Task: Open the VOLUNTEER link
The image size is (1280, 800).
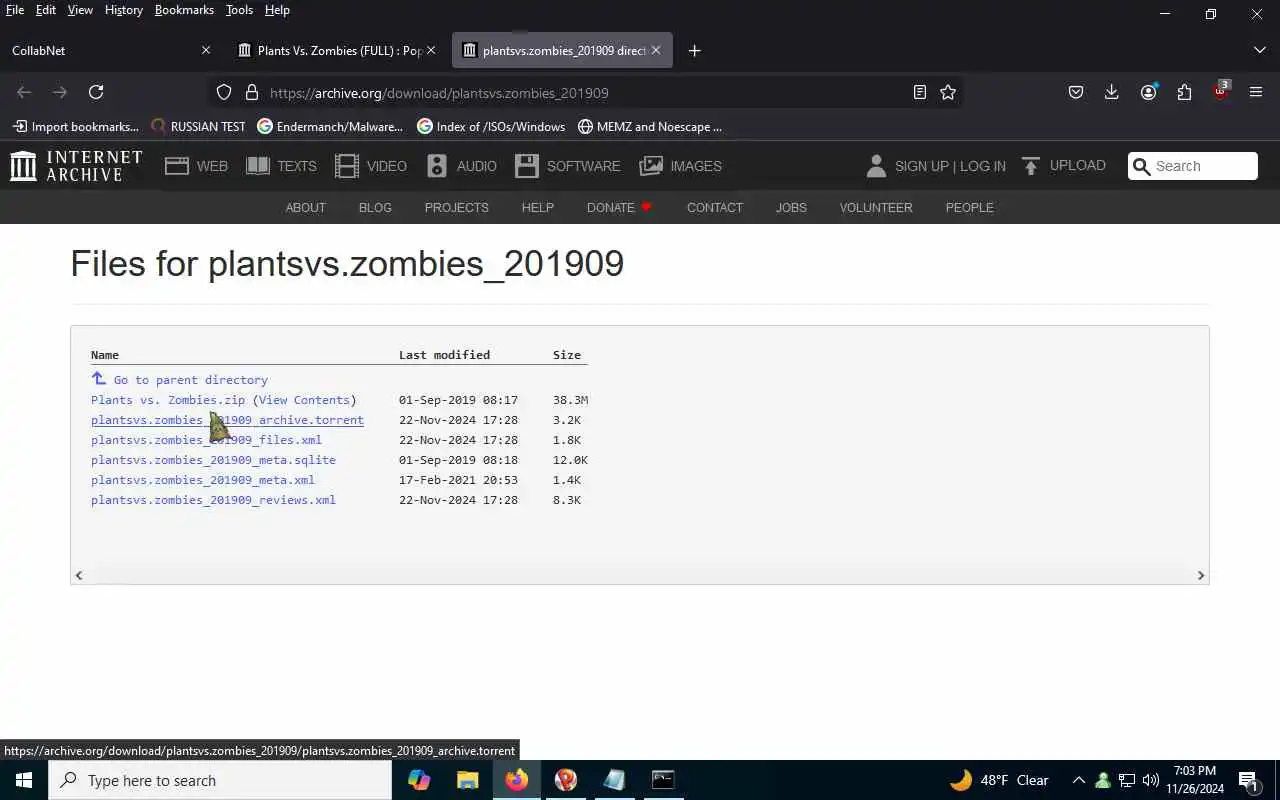Action: pos(876,208)
